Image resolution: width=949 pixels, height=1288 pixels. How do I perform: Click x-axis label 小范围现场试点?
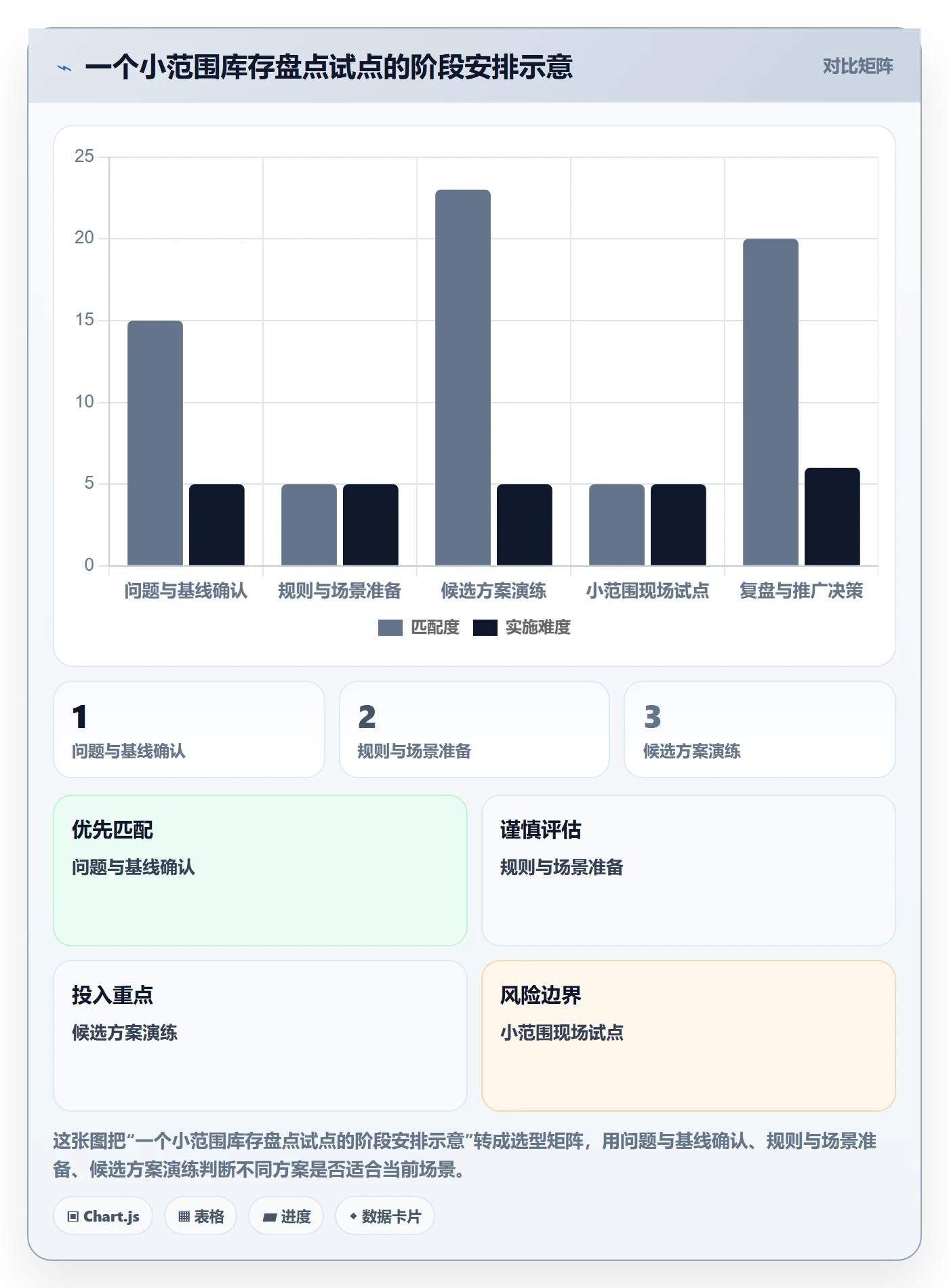tap(647, 591)
